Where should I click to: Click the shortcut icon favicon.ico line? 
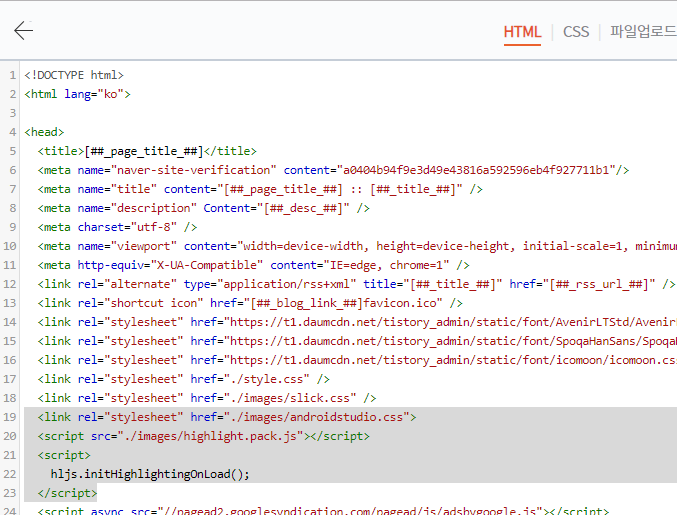[250, 303]
